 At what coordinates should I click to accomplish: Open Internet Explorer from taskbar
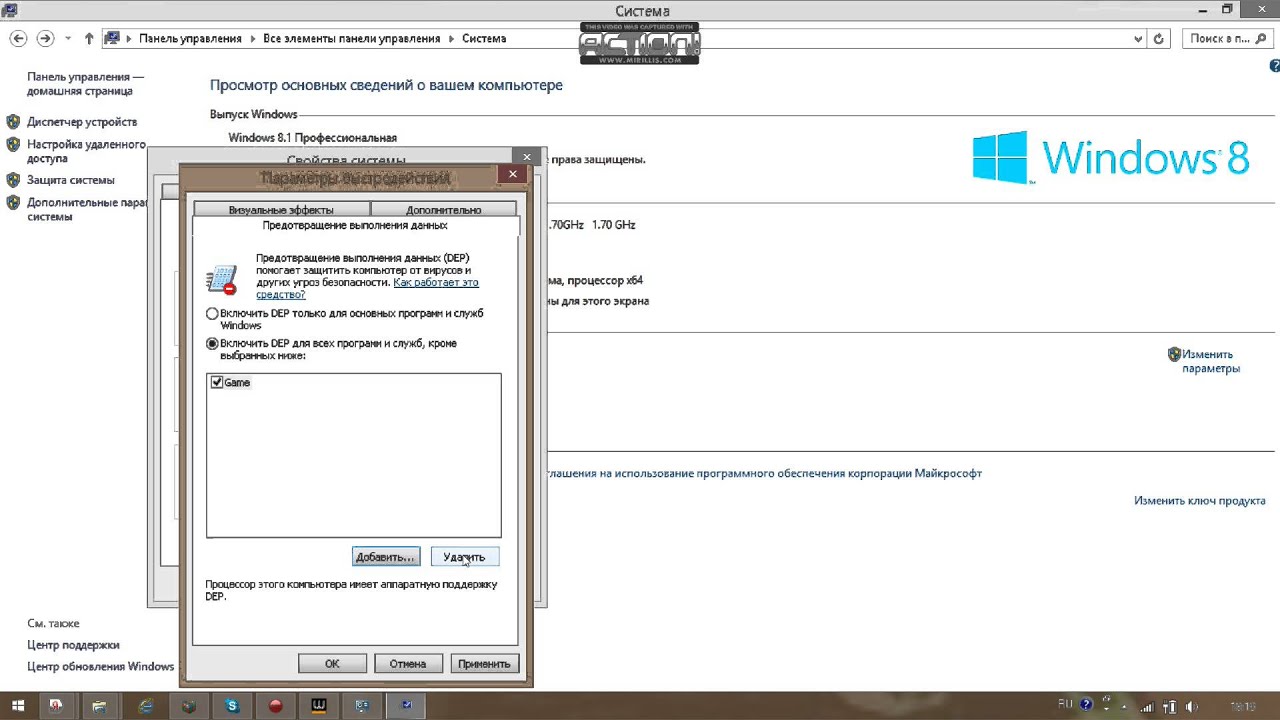tap(146, 705)
